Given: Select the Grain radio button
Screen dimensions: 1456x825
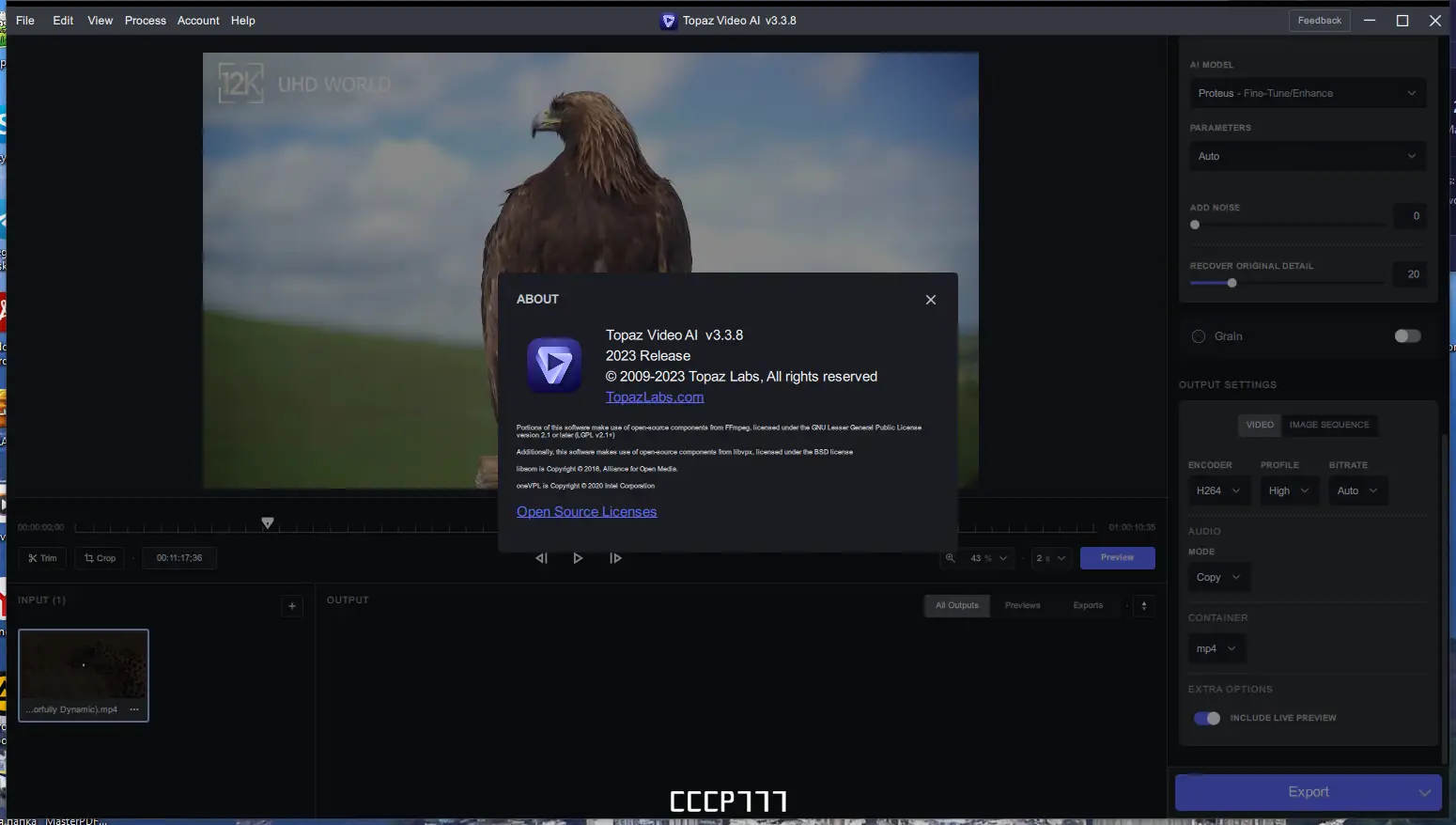Looking at the screenshot, I should click(1198, 335).
